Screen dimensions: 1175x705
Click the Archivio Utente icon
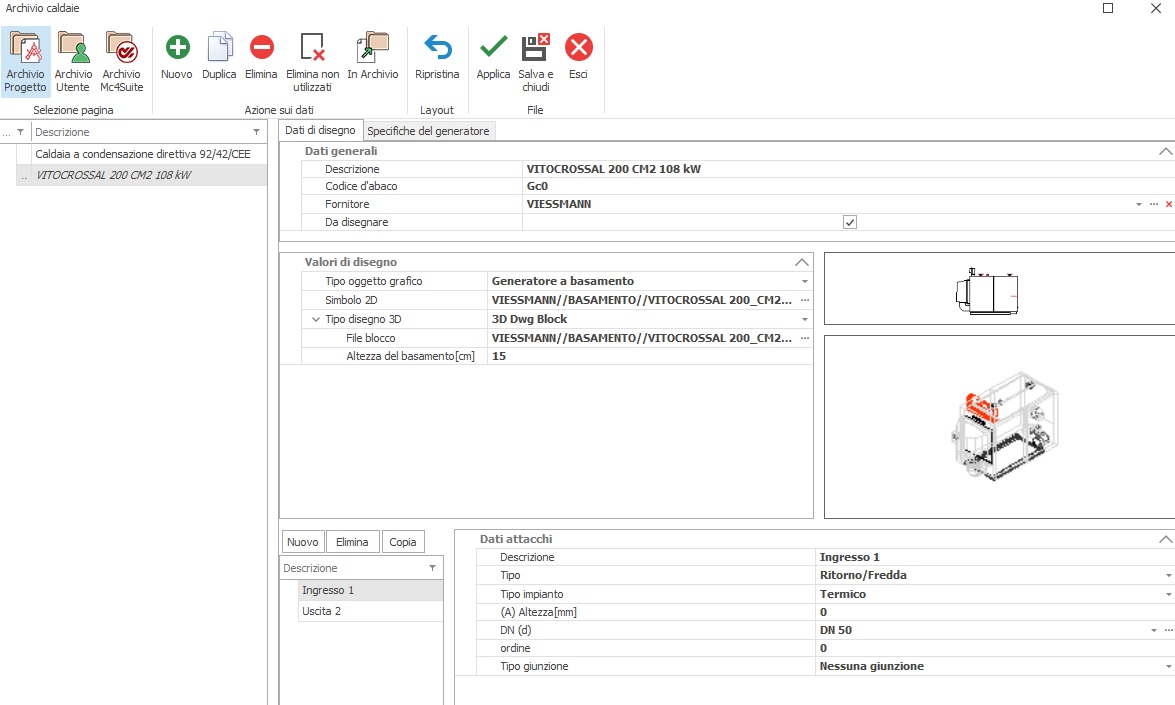tap(73, 48)
